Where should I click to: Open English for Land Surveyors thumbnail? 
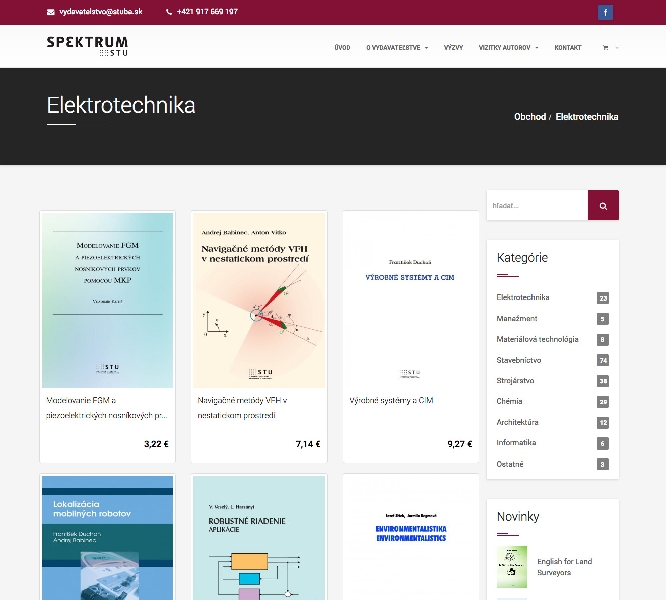pos(512,567)
